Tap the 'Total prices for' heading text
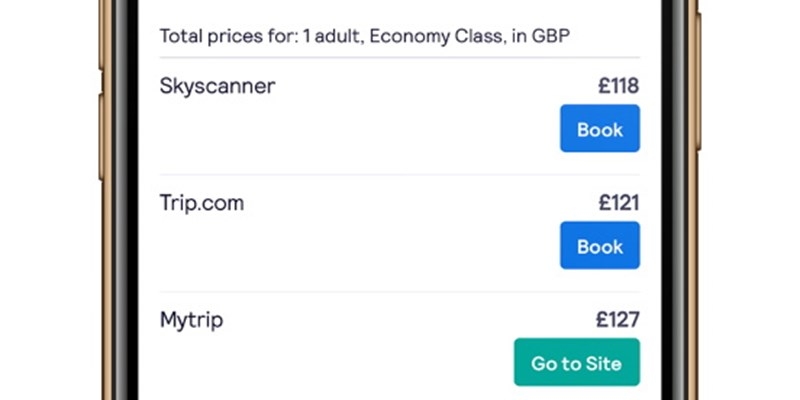Viewport: 800px width, 400px height. click(222, 36)
